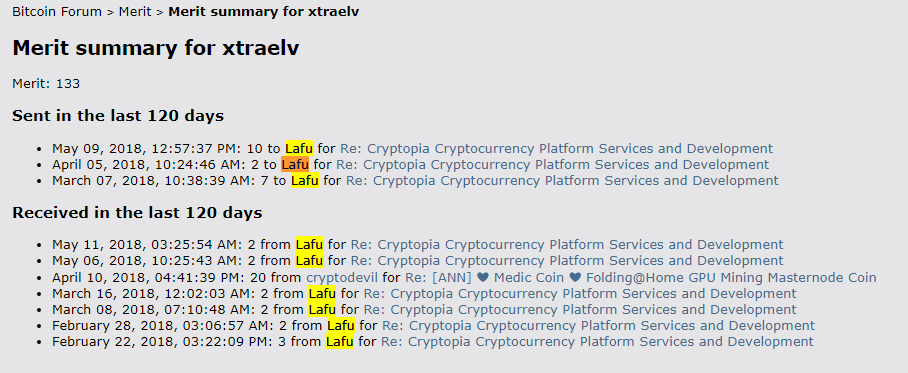Click the orange-highlighted Lafu in the April 05 entry
The image size is (908, 373).
(295, 164)
